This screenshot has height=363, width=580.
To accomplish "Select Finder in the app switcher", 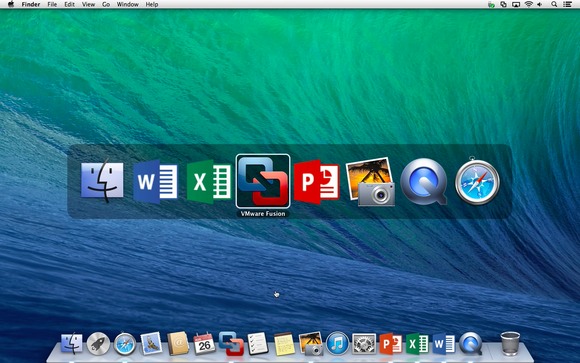I will click(102, 181).
